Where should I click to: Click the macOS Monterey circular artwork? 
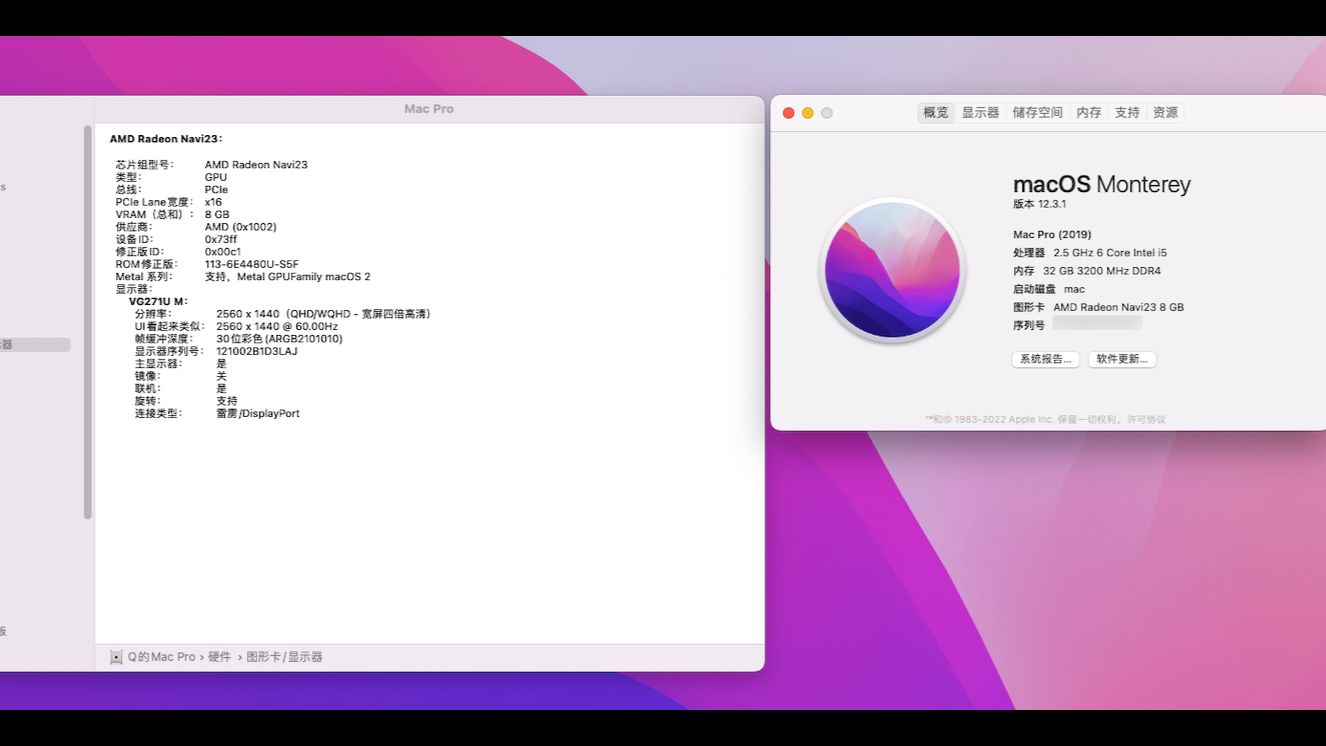click(892, 270)
